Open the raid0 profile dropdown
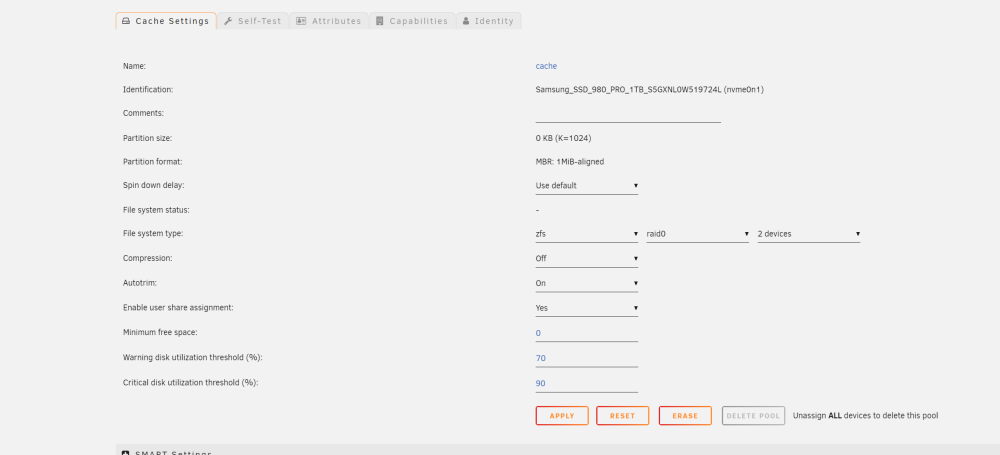1000x455 pixels. pos(698,234)
